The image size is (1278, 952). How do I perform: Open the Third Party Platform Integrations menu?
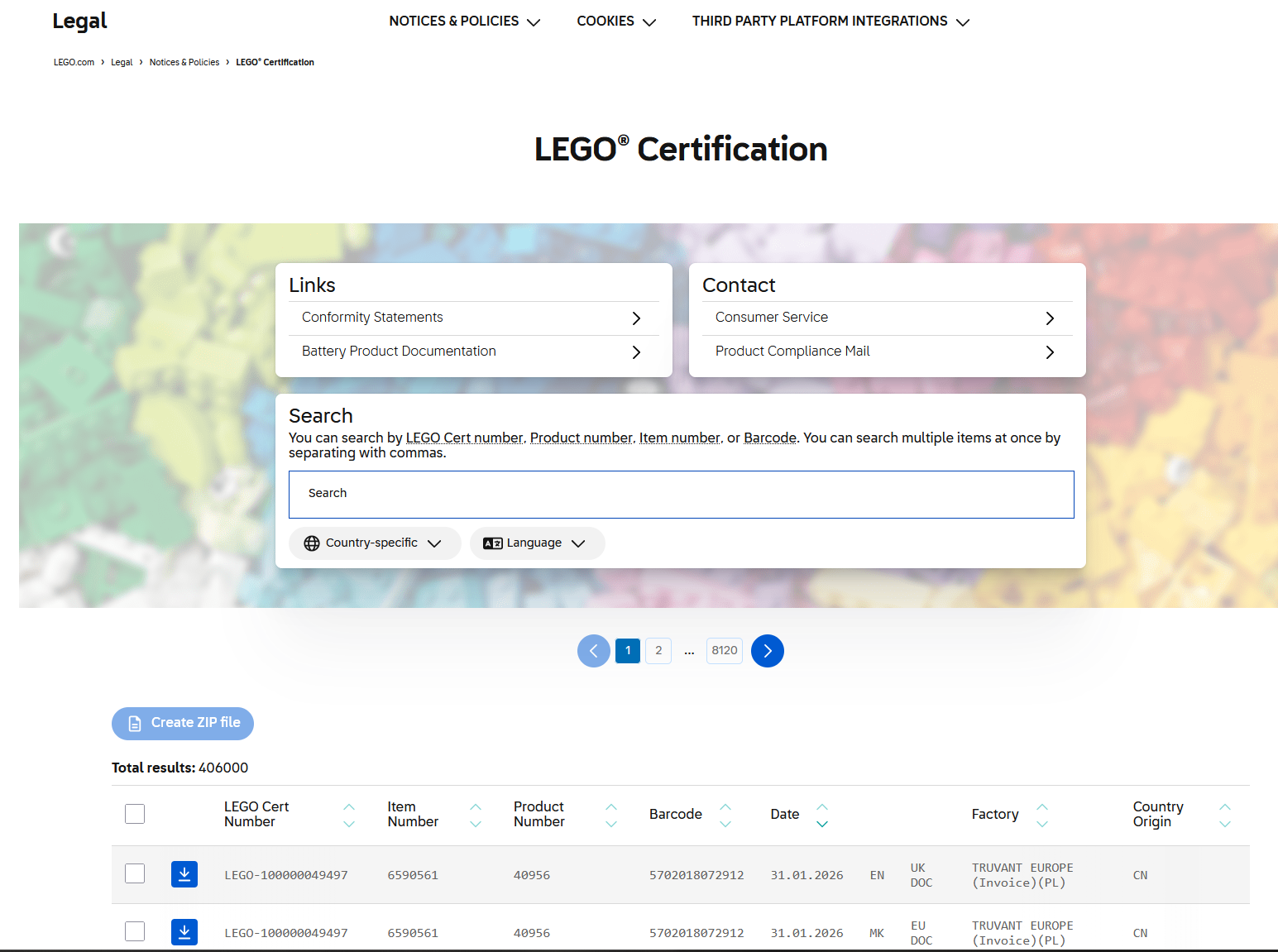coord(830,22)
